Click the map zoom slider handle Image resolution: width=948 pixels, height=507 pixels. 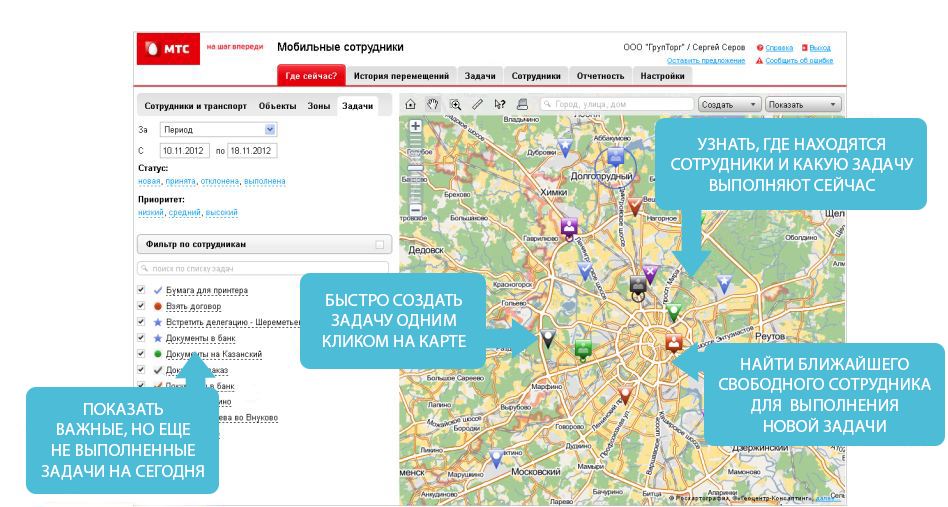(x=415, y=168)
